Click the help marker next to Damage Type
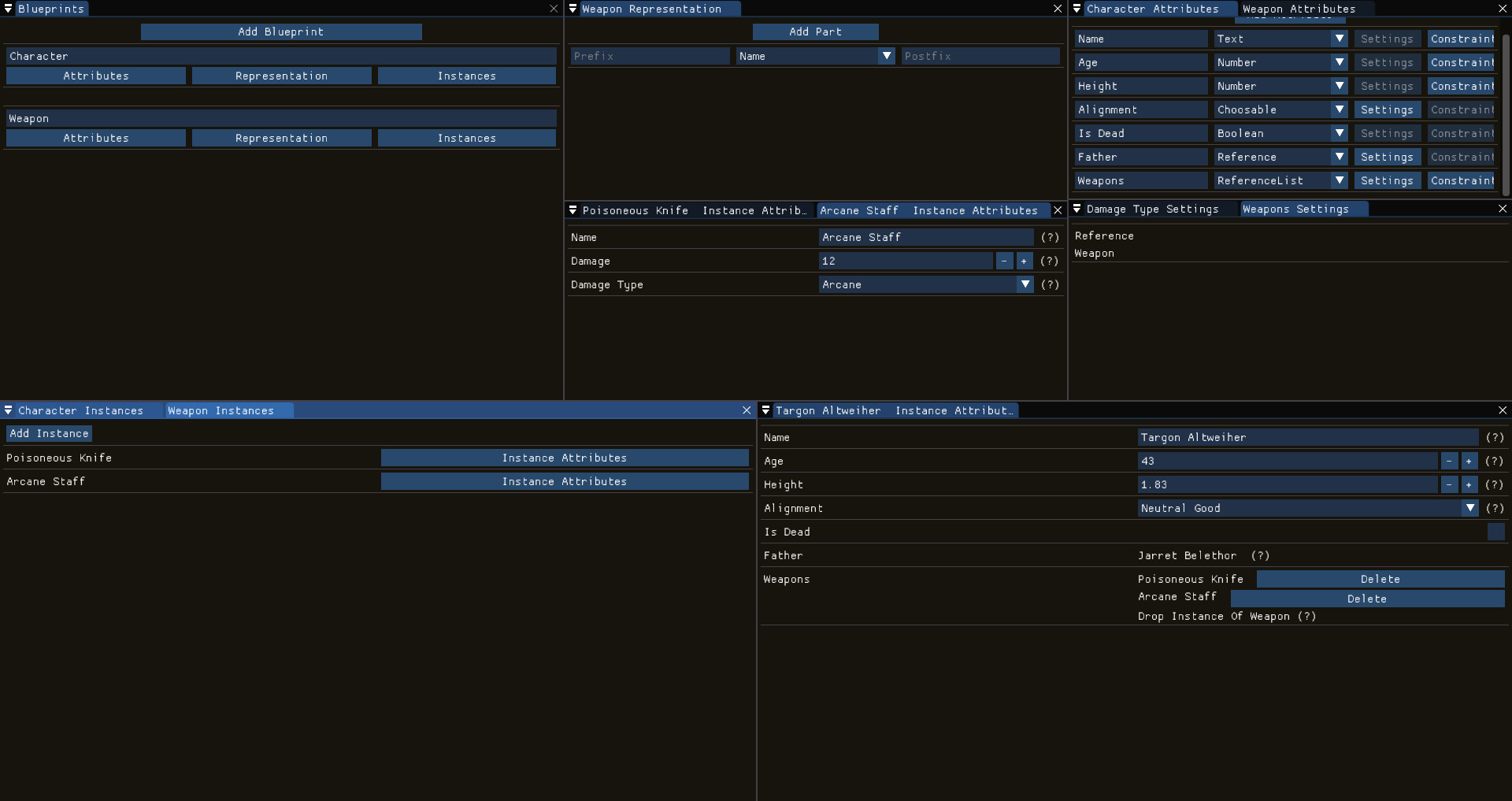1512x801 pixels. 1050,284
